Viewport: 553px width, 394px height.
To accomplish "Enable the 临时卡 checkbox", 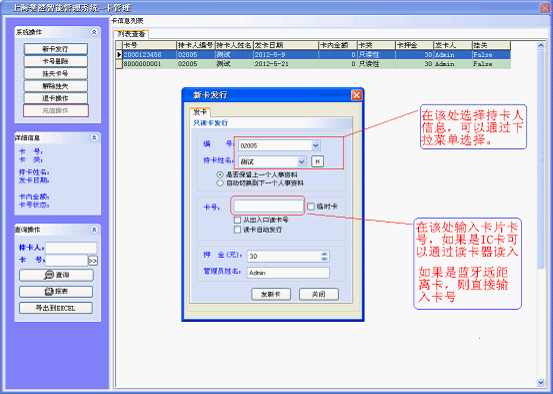I will (311, 206).
